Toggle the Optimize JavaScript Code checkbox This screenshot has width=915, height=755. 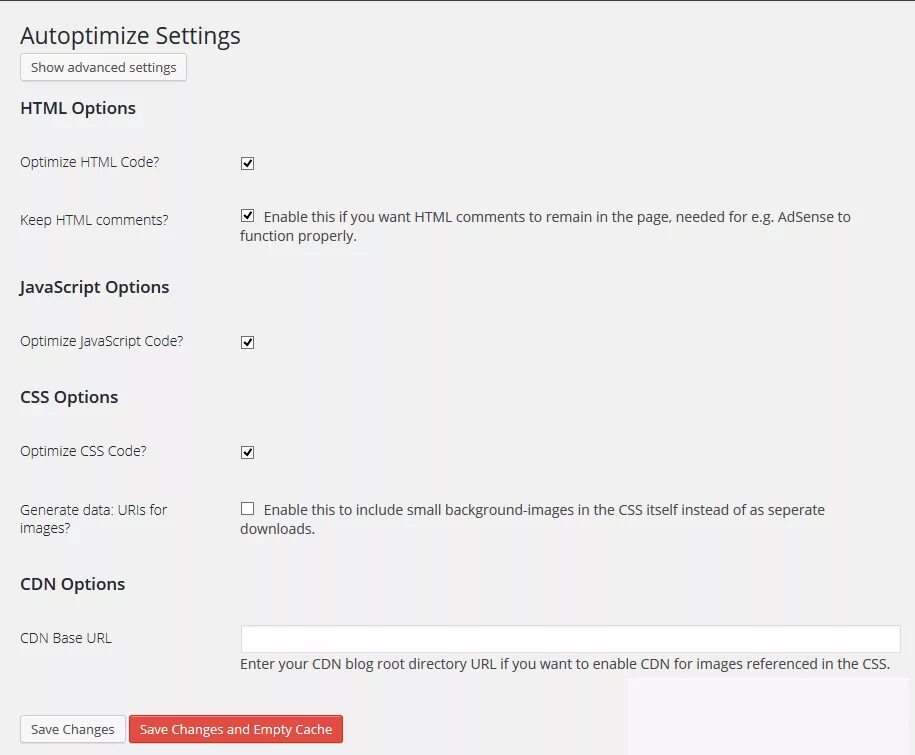(x=247, y=342)
